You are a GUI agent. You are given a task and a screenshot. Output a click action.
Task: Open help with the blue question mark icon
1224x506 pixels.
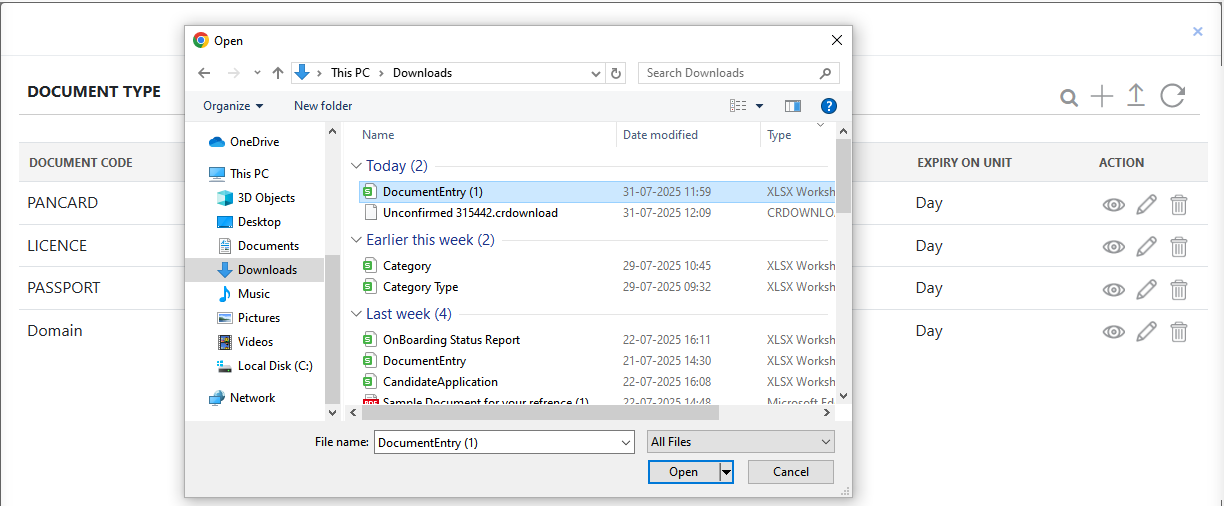(828, 106)
